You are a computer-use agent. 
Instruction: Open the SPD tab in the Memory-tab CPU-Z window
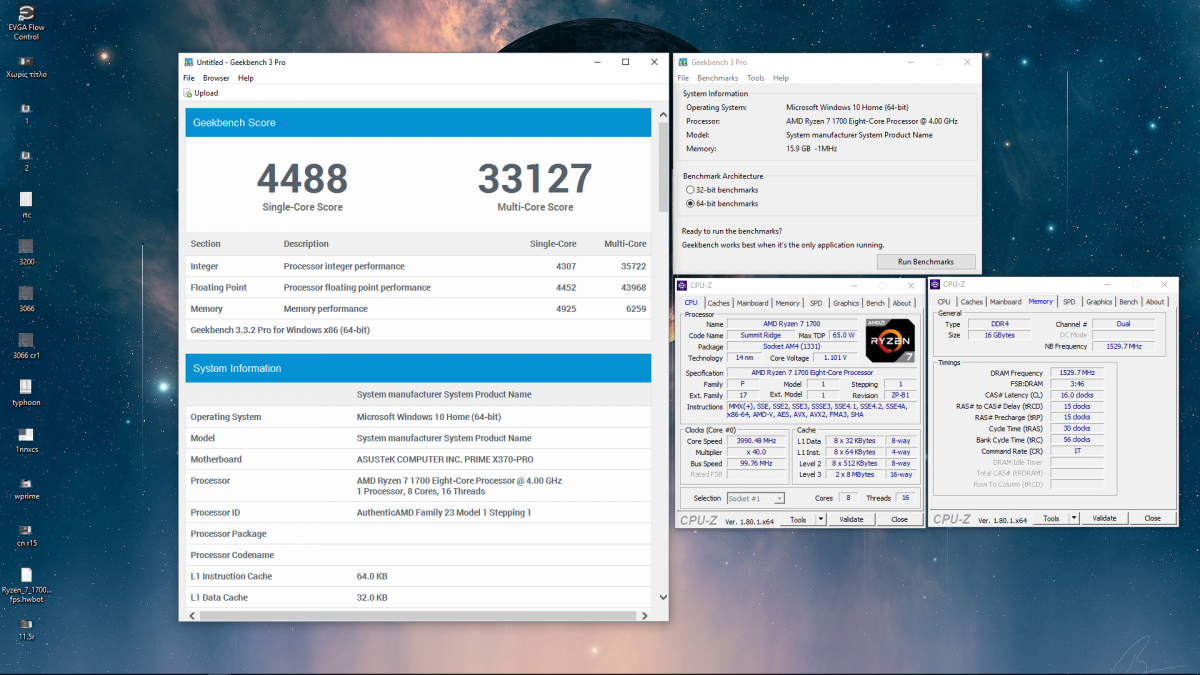(x=1069, y=302)
